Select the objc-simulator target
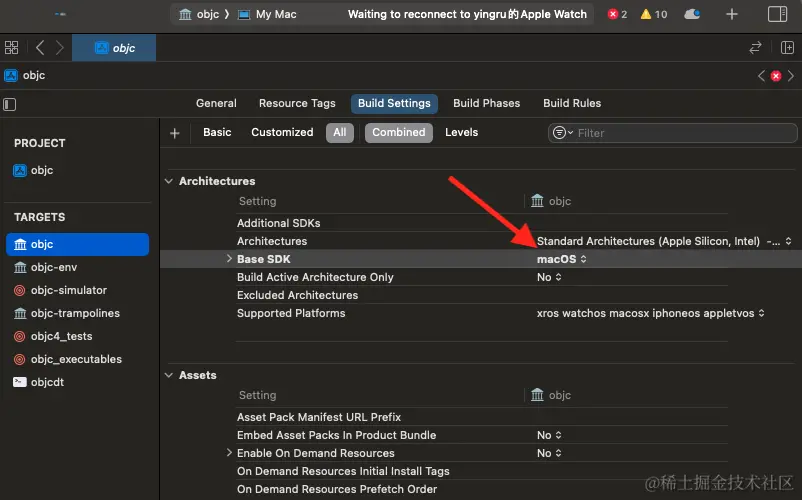The image size is (802, 500). (x=60, y=290)
